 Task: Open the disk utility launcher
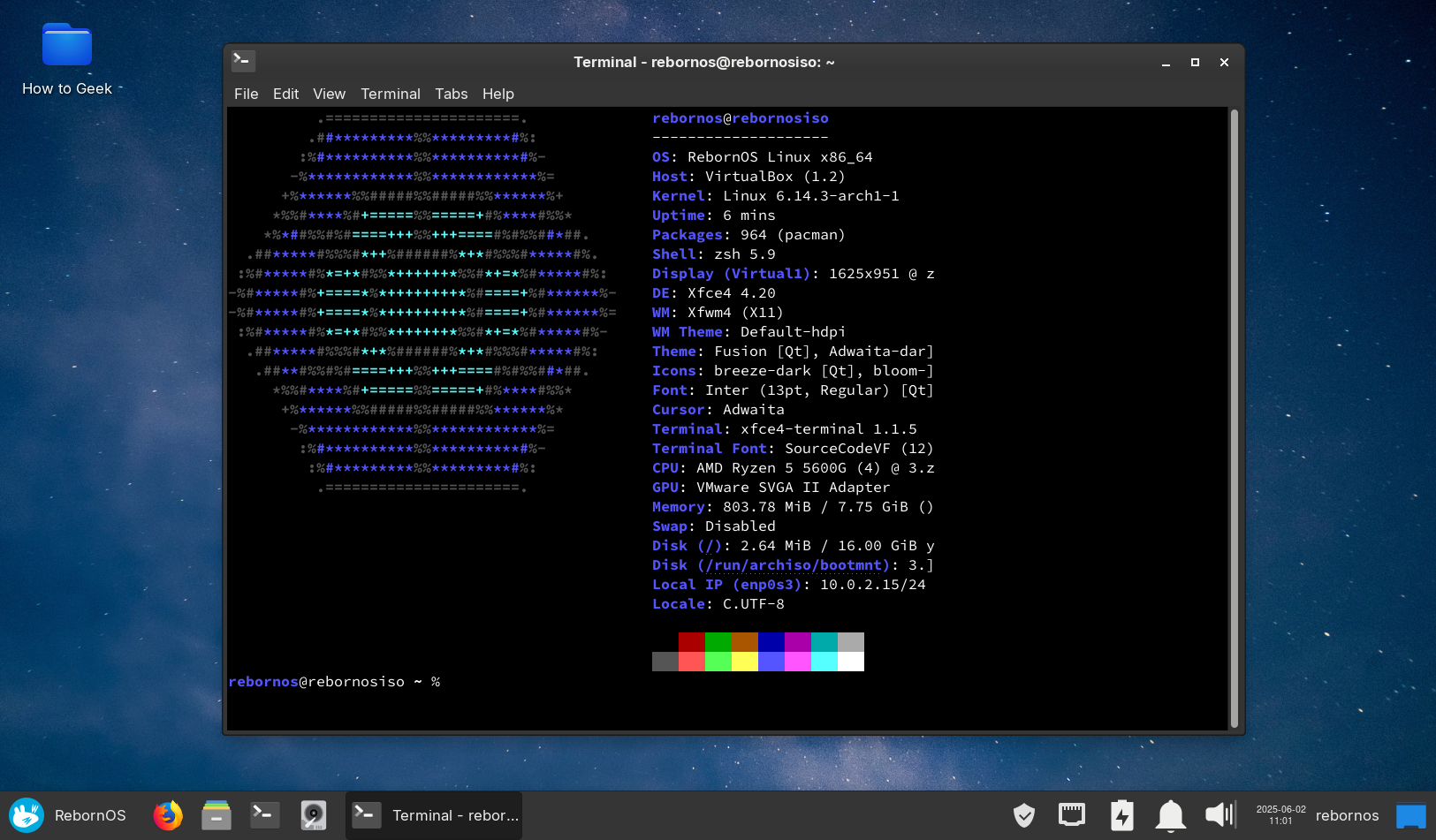(313, 815)
